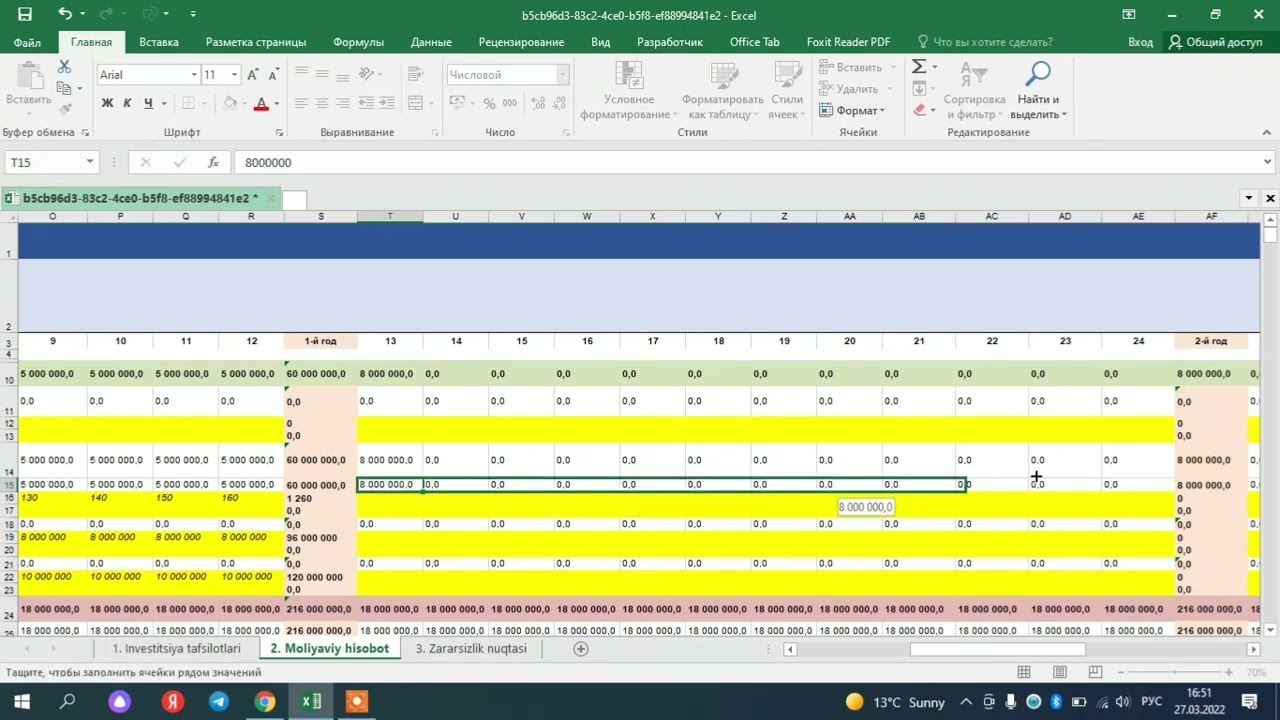This screenshot has height=720, width=1280.
Task: Open the Файл menu
Action: pos(27,42)
